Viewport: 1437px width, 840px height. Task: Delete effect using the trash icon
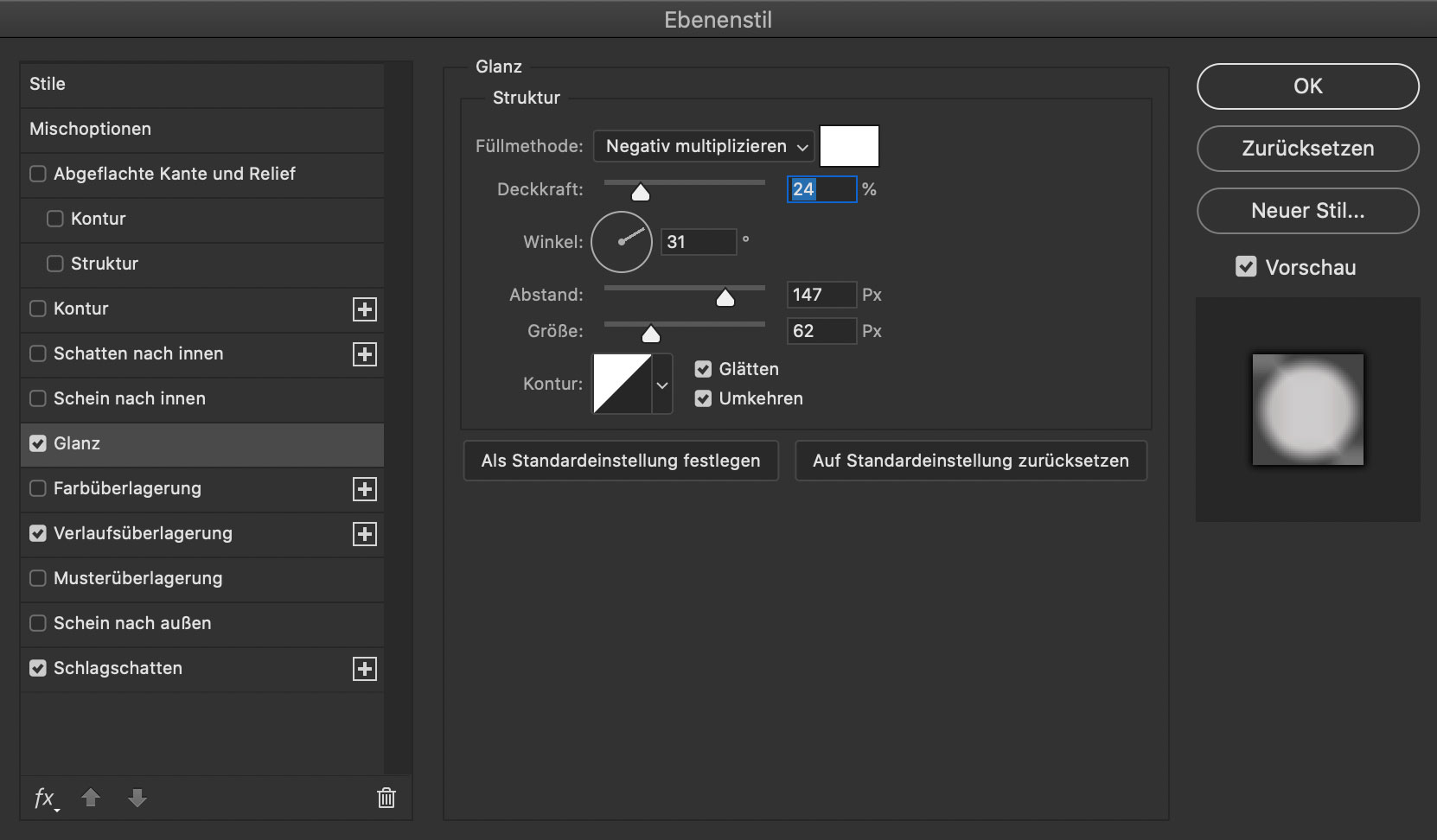point(386,798)
